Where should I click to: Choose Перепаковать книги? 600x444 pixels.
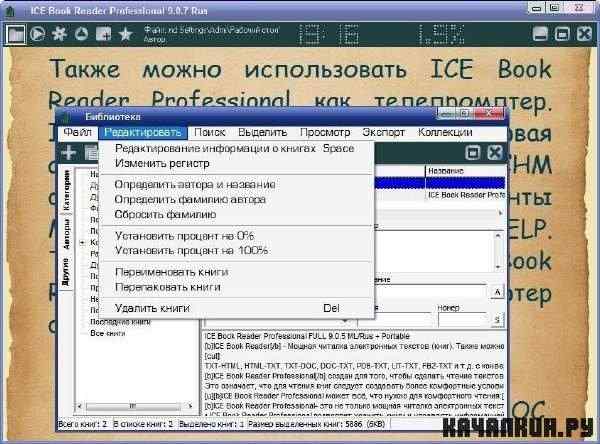(236, 287)
